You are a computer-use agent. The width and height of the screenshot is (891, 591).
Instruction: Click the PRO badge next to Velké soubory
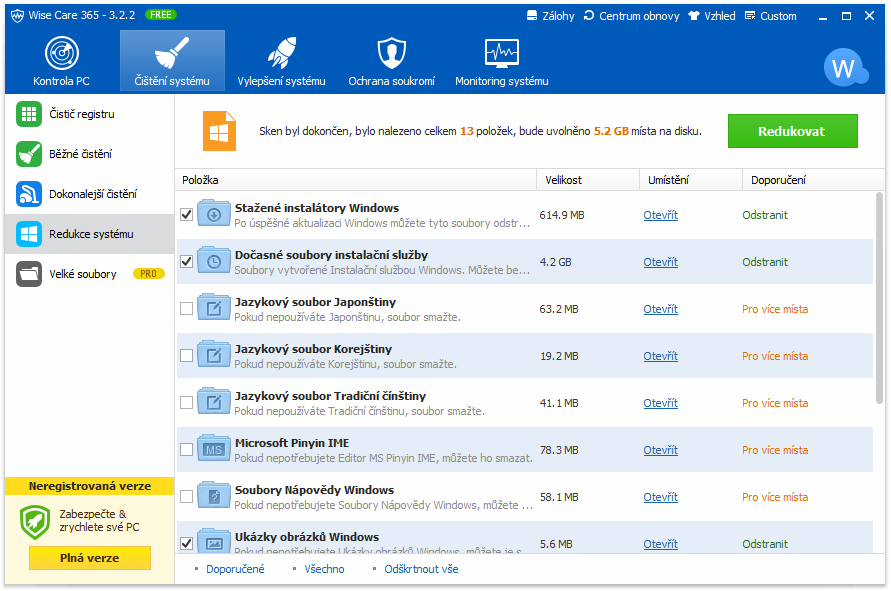coord(148,274)
